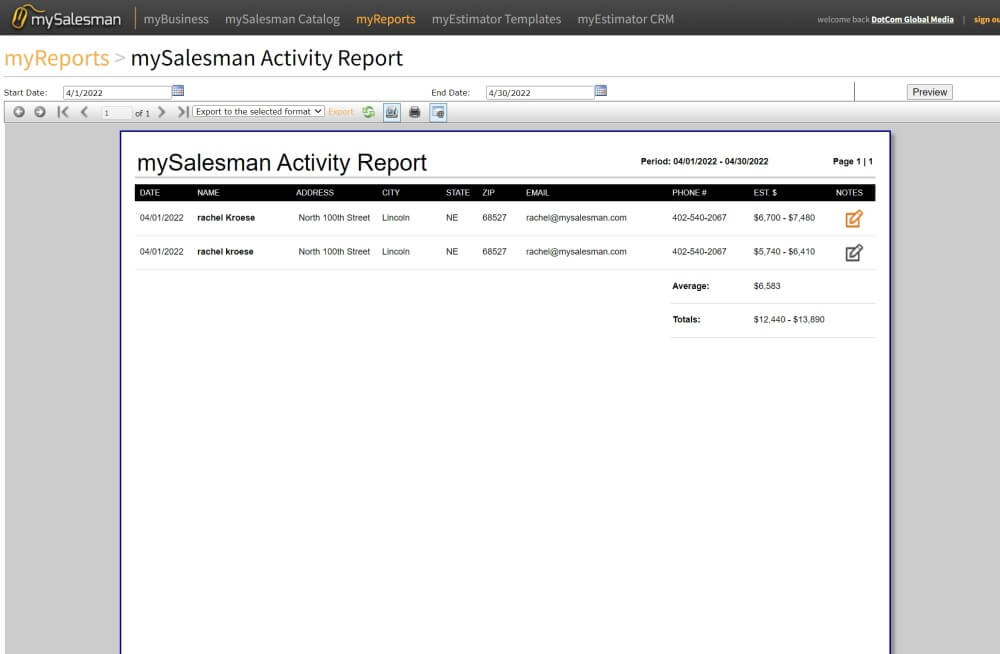Click the current page number box
The height and width of the screenshot is (654, 1000).
point(116,113)
